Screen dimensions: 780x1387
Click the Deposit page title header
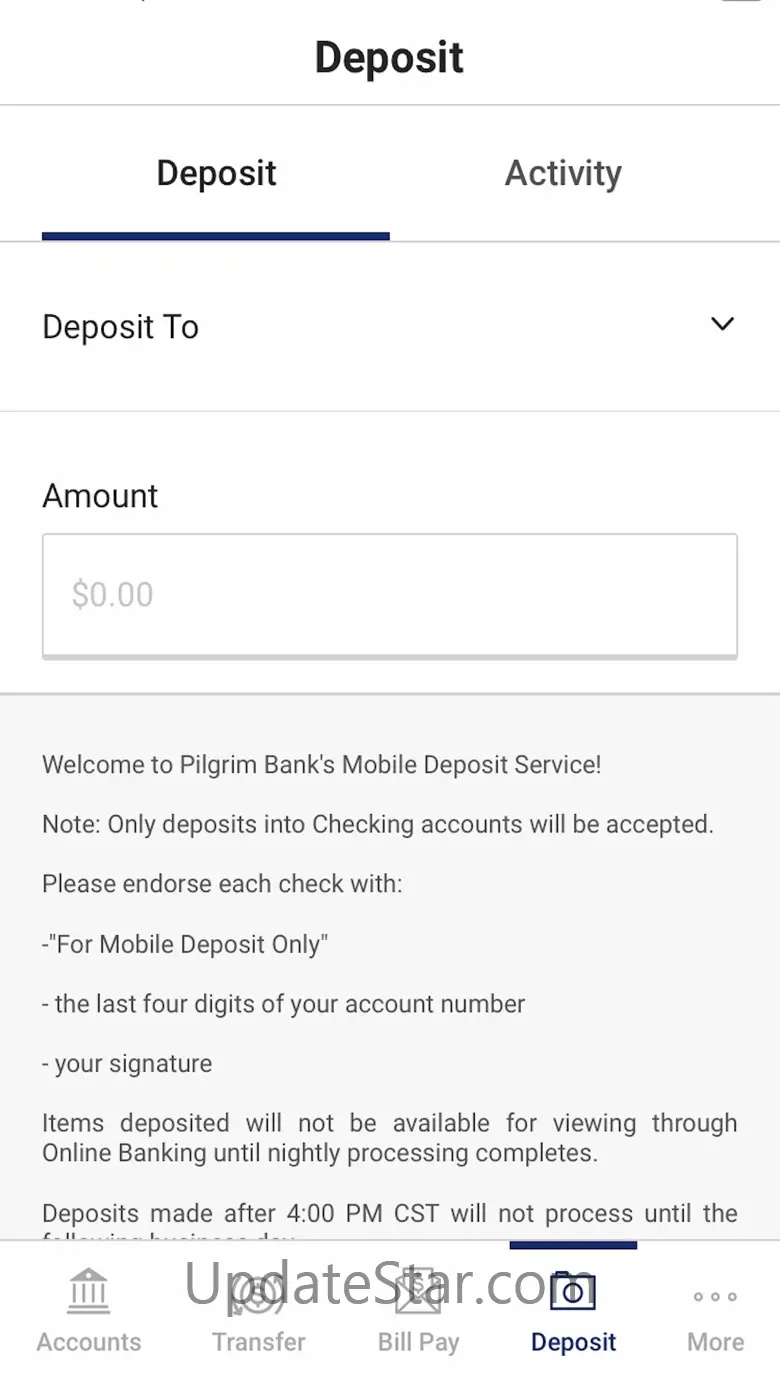(389, 57)
